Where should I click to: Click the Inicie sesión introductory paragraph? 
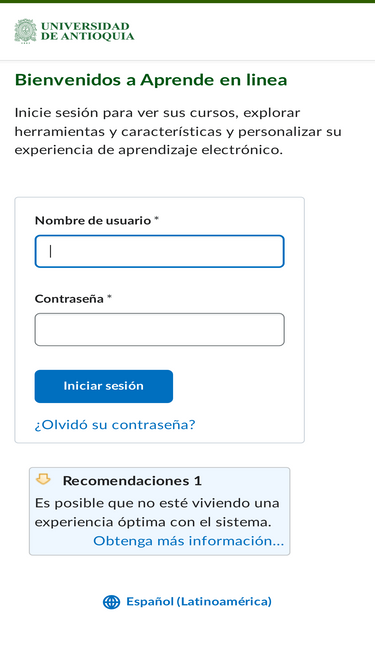pos(178,131)
